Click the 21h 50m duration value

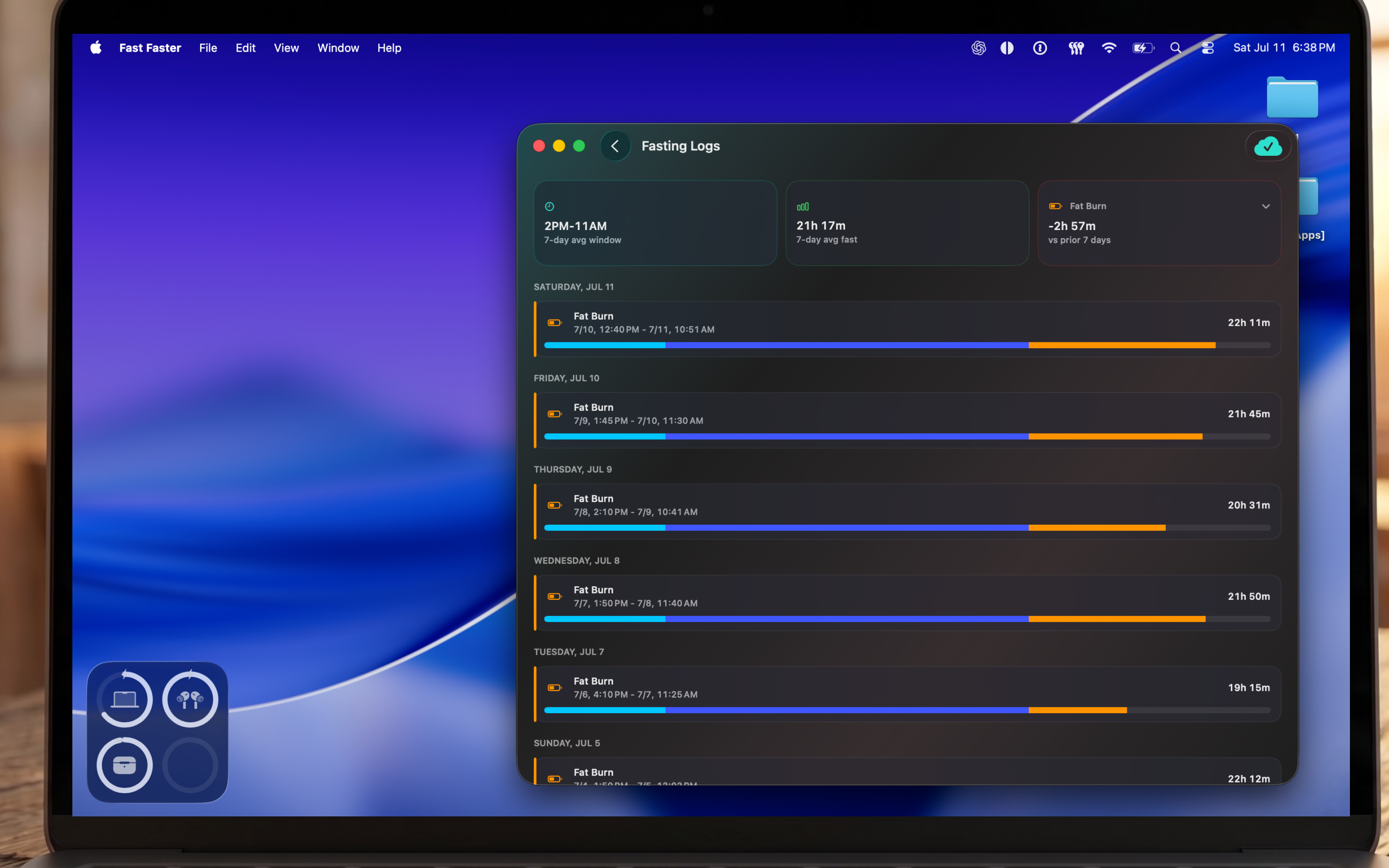point(1248,597)
